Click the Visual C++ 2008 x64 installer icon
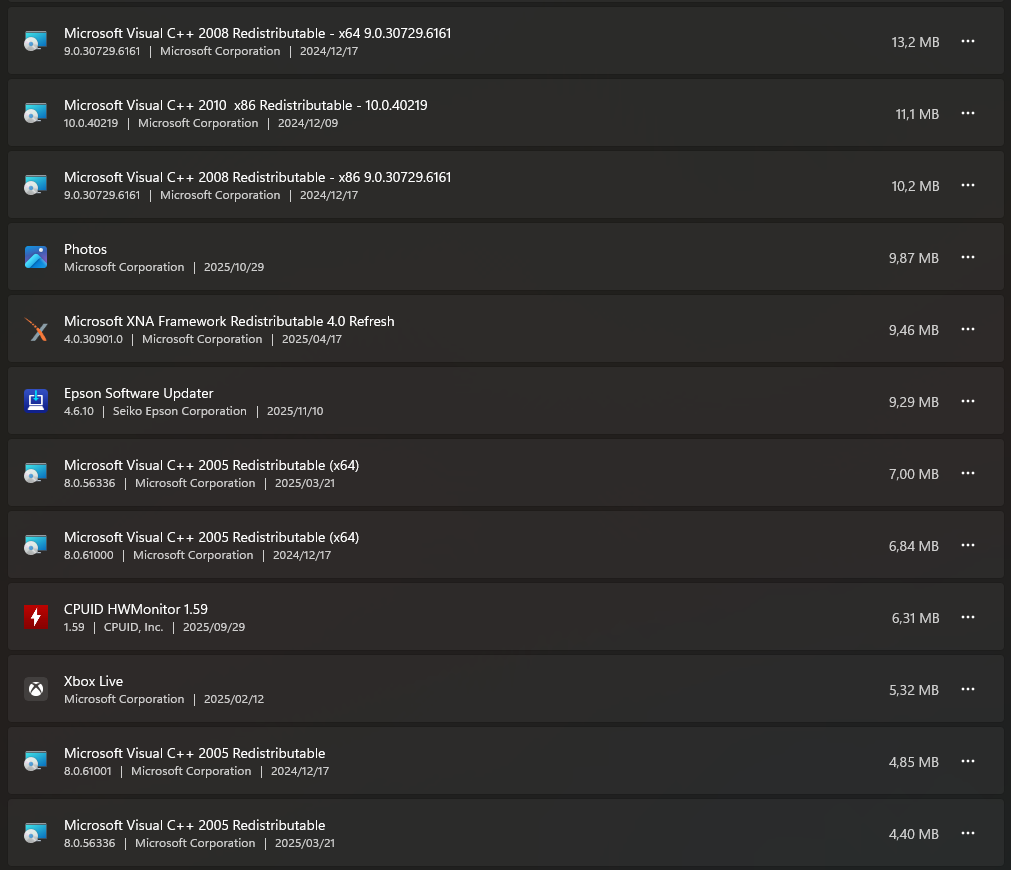The height and width of the screenshot is (870, 1011). point(36,41)
